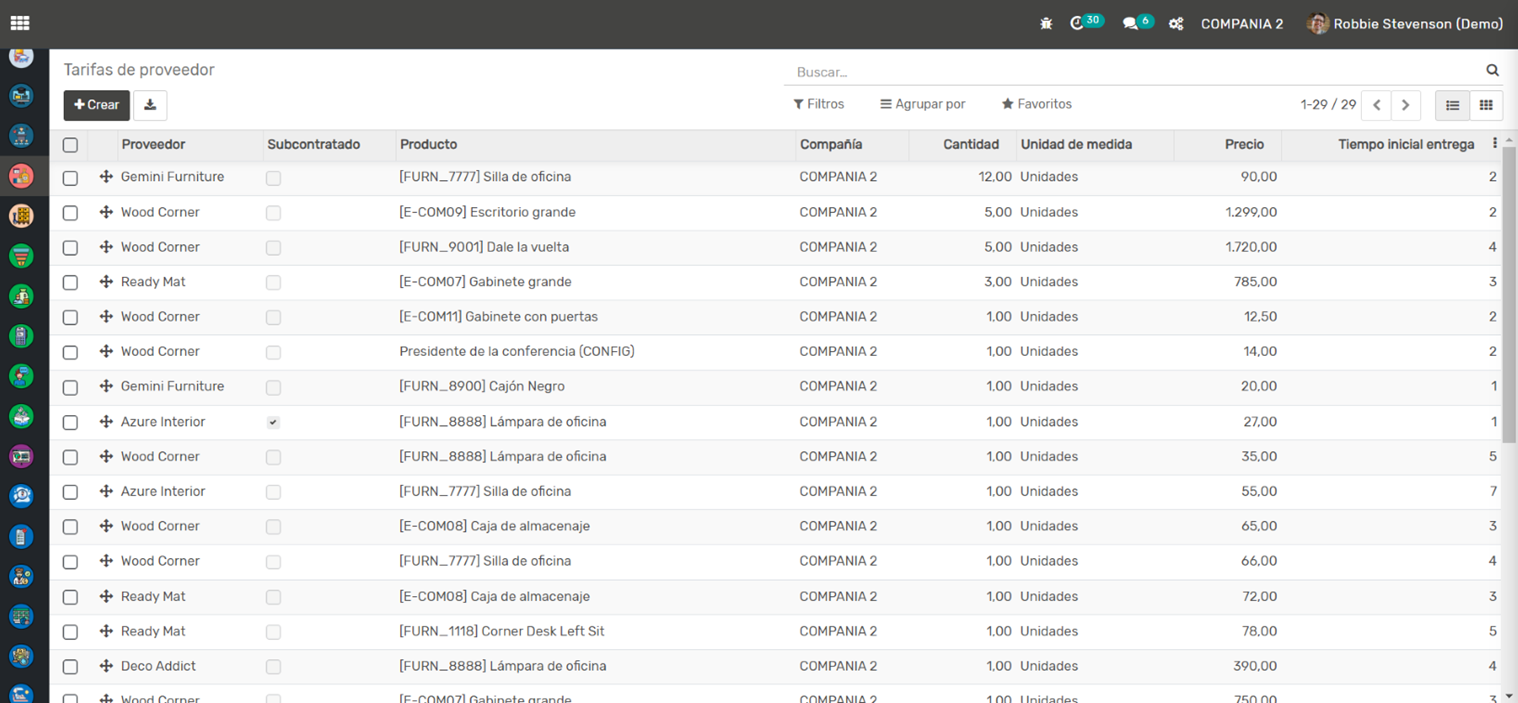
Task: Open the apps grid menu icon
Action: (20, 23)
